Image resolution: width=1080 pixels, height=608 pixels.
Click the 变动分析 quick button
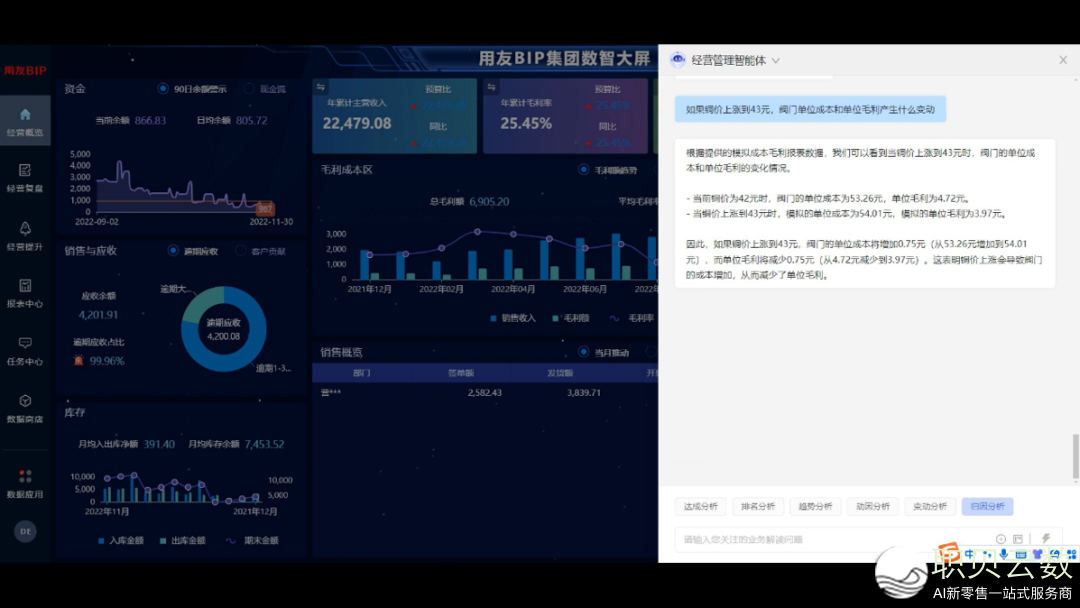pyautogui.click(x=930, y=506)
